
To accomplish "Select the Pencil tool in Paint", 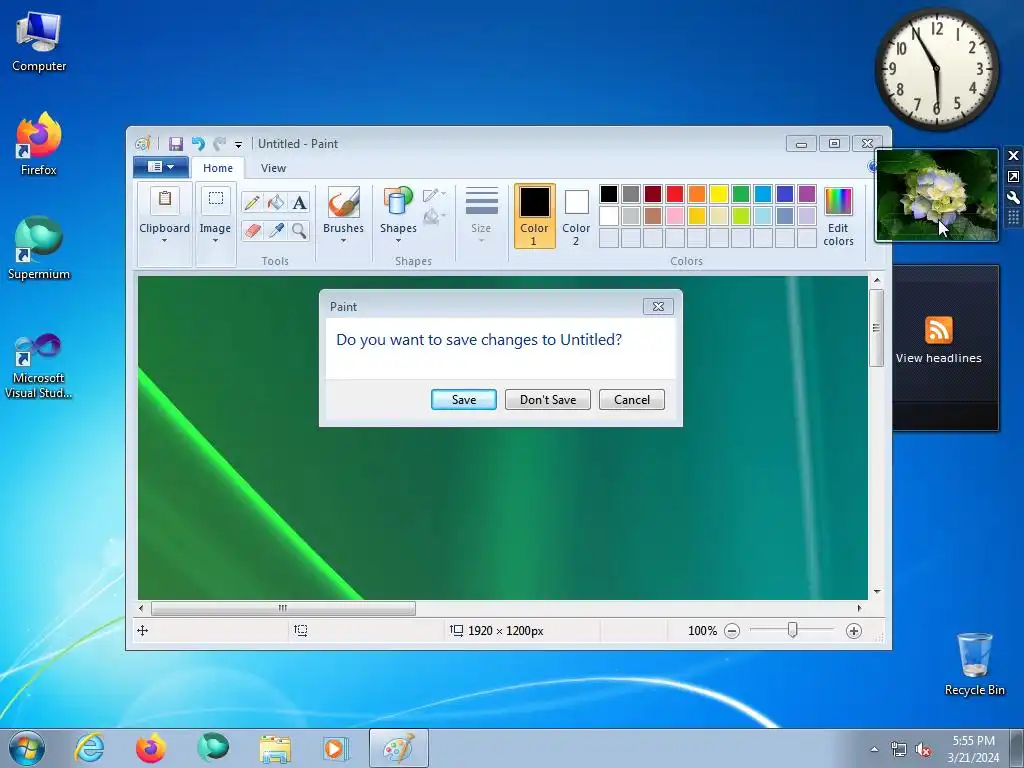I will tap(252, 202).
